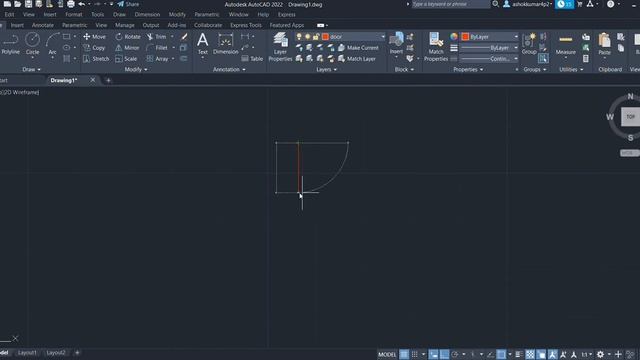Expand the Utilities panel

tap(571, 69)
